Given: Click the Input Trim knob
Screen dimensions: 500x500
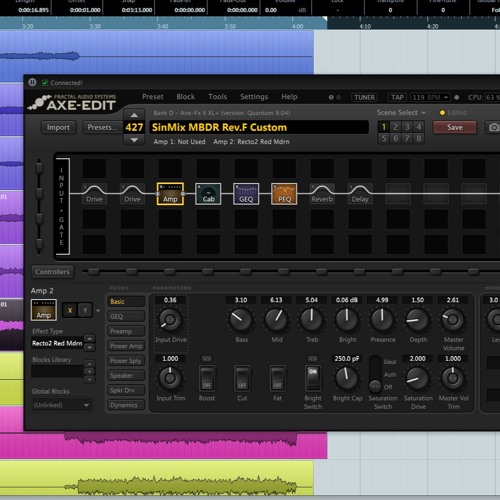Looking at the screenshot, I should (x=170, y=378).
